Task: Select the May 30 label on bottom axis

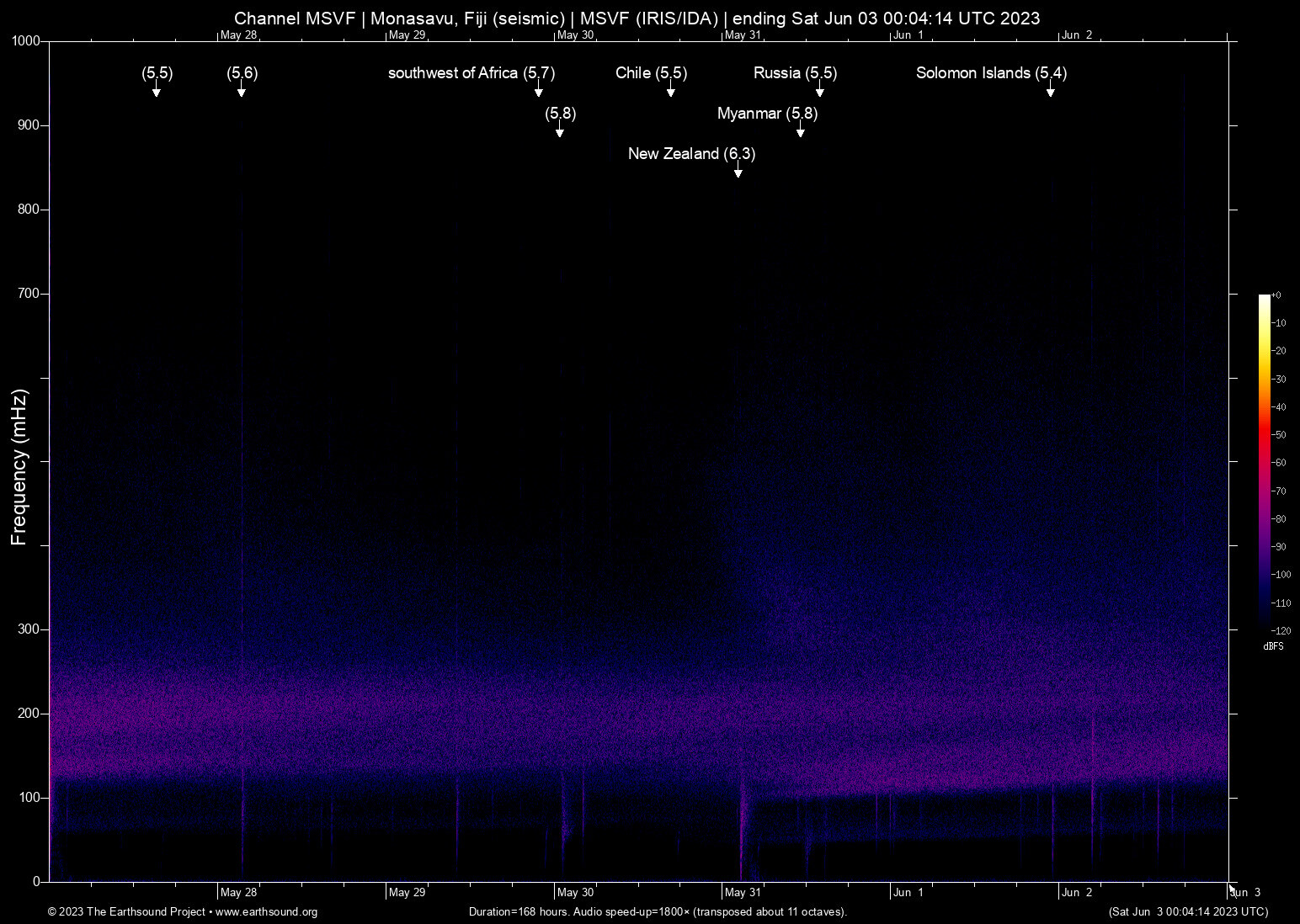Action: point(576,892)
